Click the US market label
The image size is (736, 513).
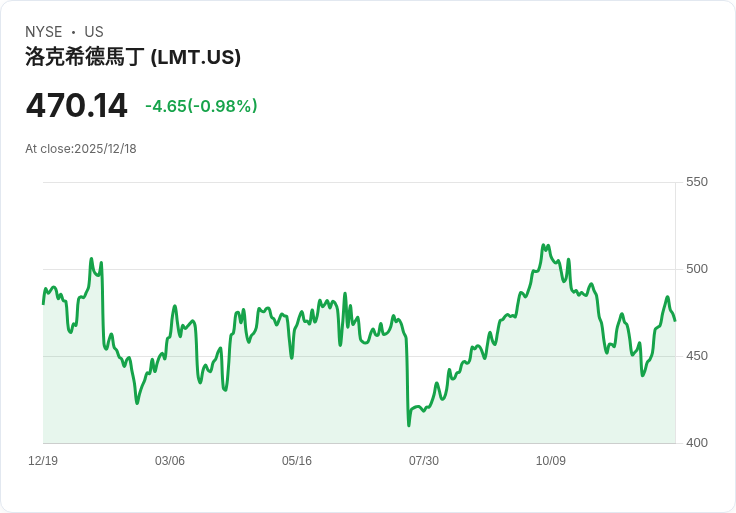point(94,32)
